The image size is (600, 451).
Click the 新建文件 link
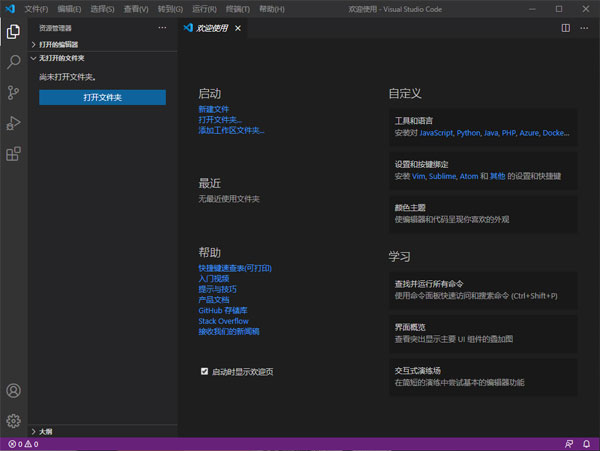coord(213,109)
